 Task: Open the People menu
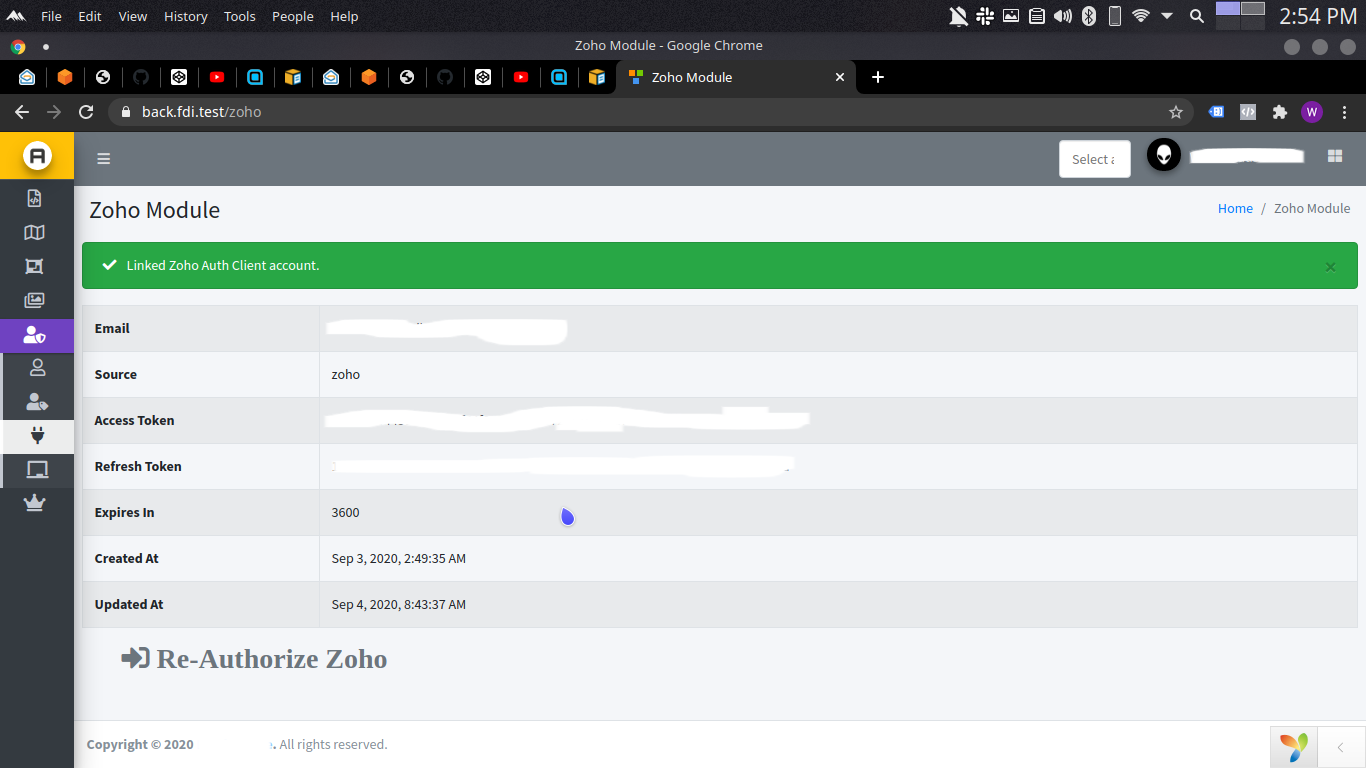point(293,16)
